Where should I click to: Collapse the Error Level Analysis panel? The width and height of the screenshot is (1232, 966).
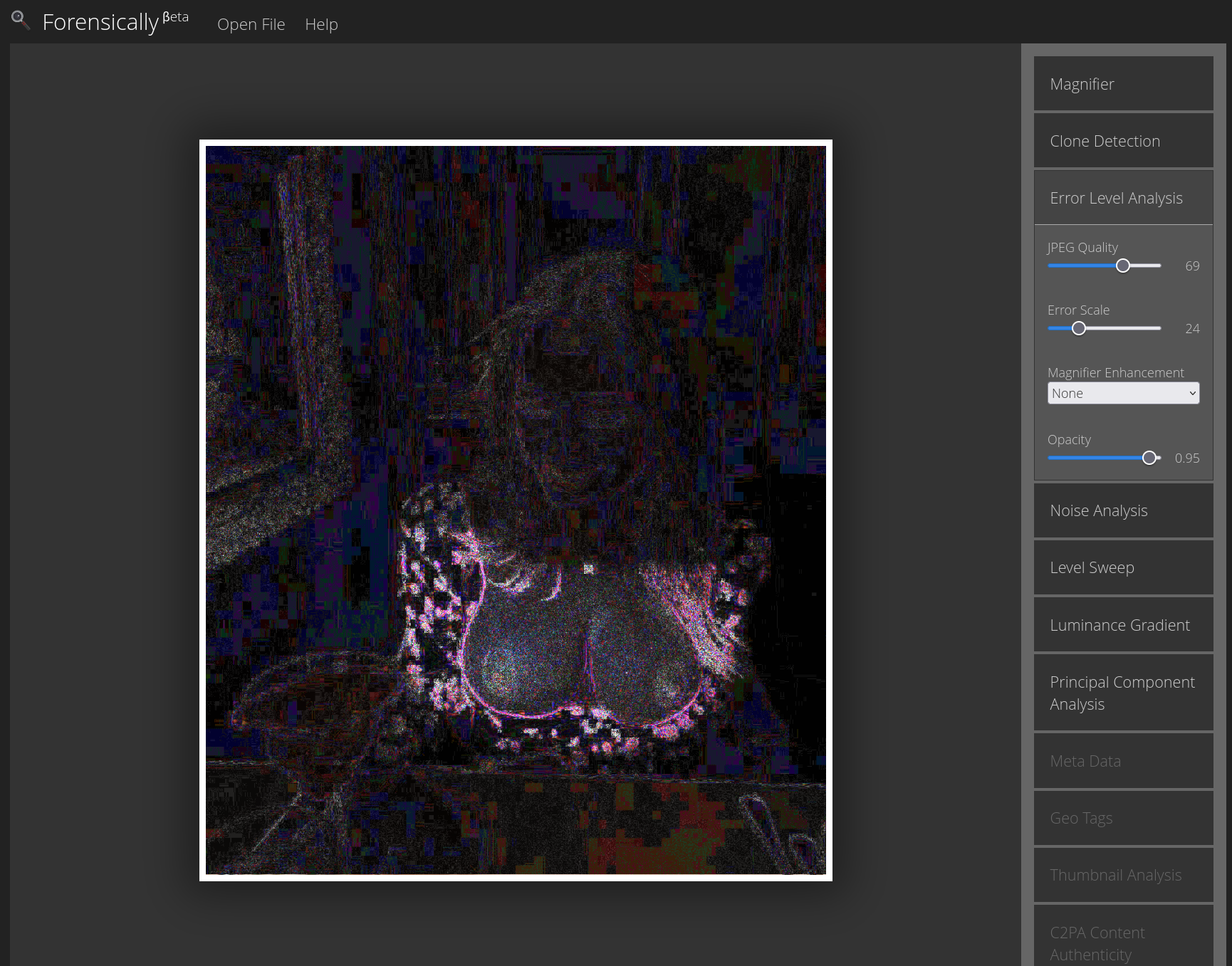1123,198
